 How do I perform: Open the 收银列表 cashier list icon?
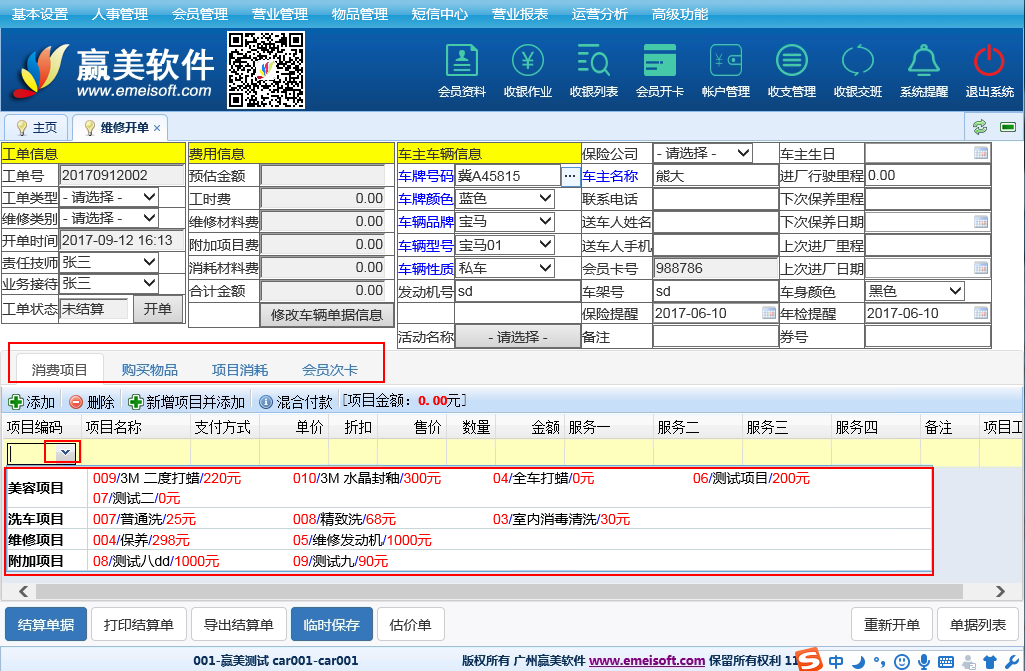pyautogui.click(x=593, y=70)
